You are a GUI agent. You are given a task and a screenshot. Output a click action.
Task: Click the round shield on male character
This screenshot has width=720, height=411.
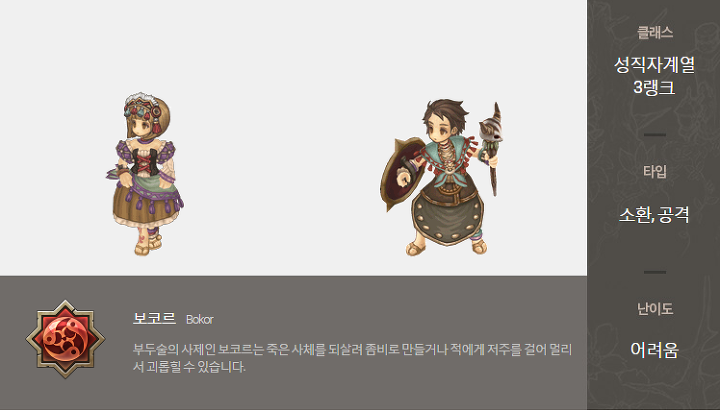401,174
